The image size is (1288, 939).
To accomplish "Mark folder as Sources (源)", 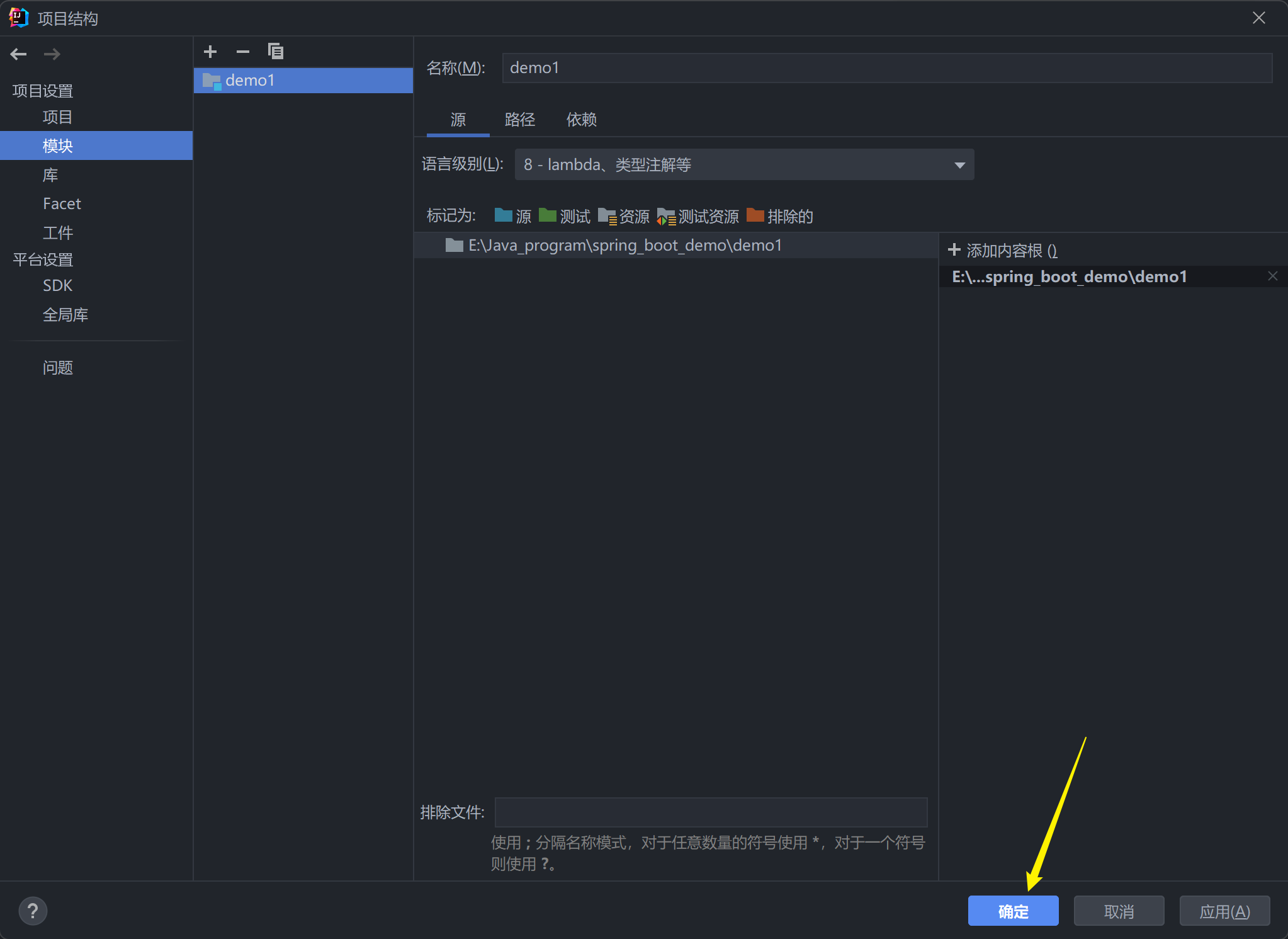I will click(x=512, y=216).
